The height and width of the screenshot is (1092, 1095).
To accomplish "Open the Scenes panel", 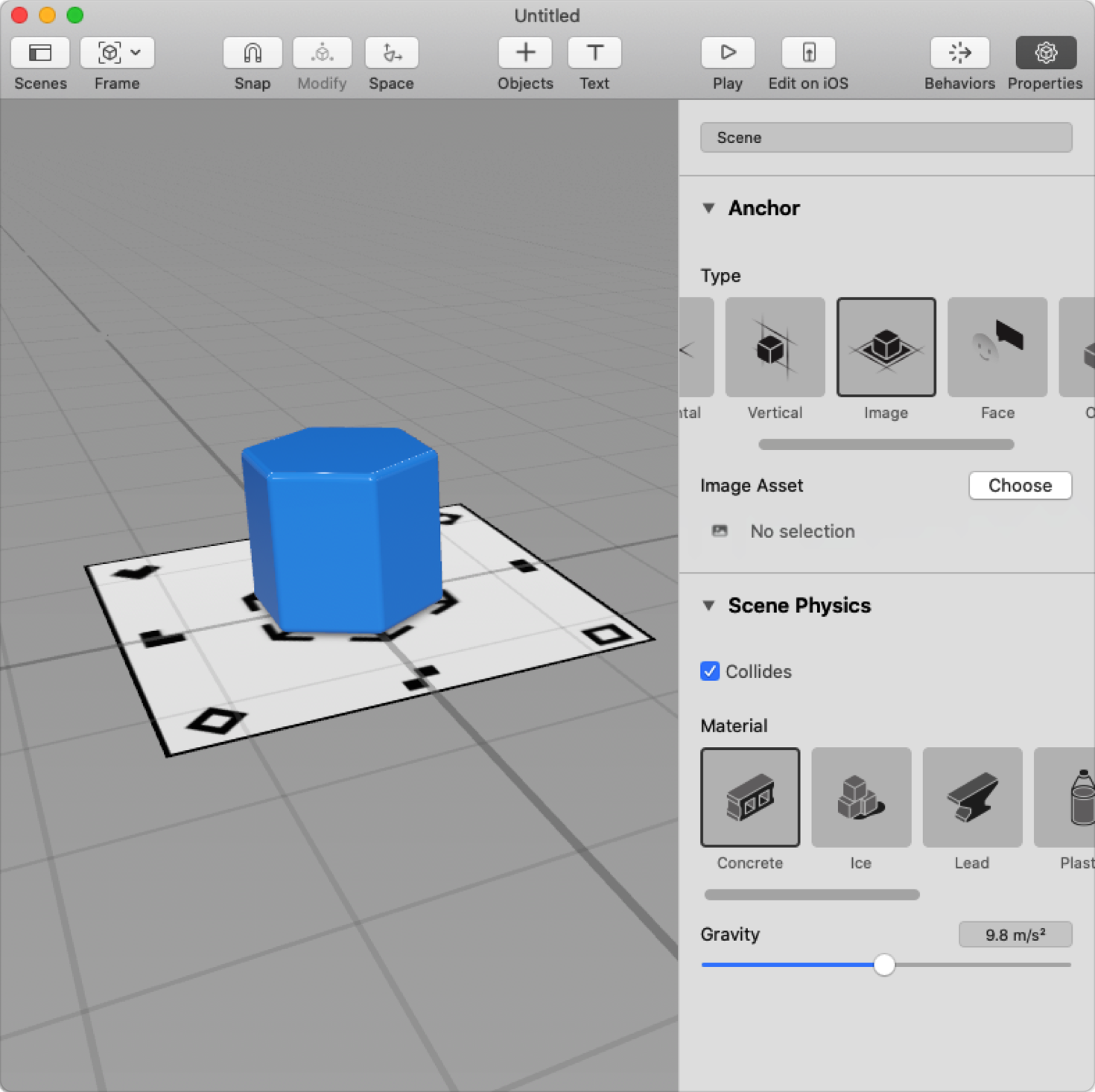I will tap(39, 53).
